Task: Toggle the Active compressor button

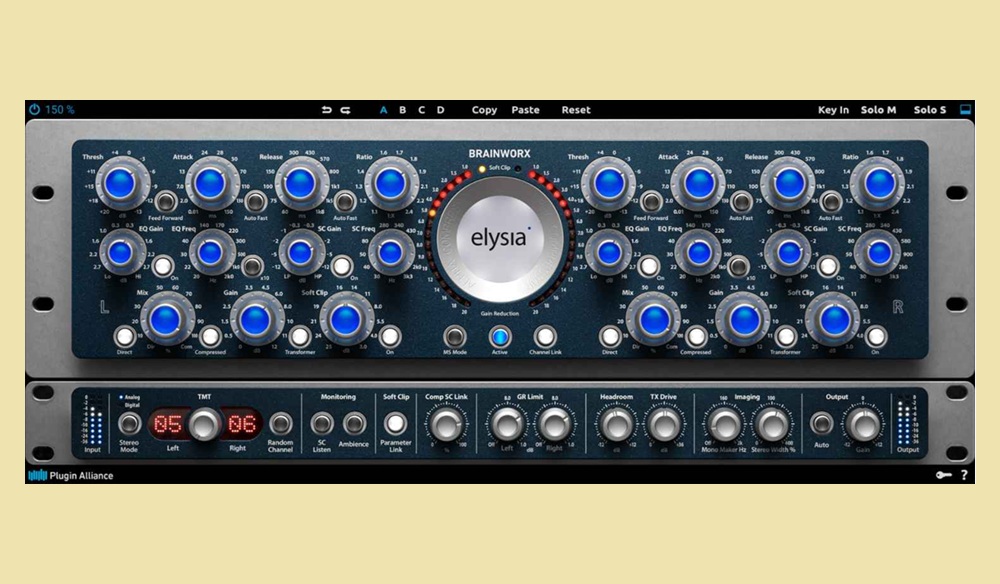Action: 500,337
